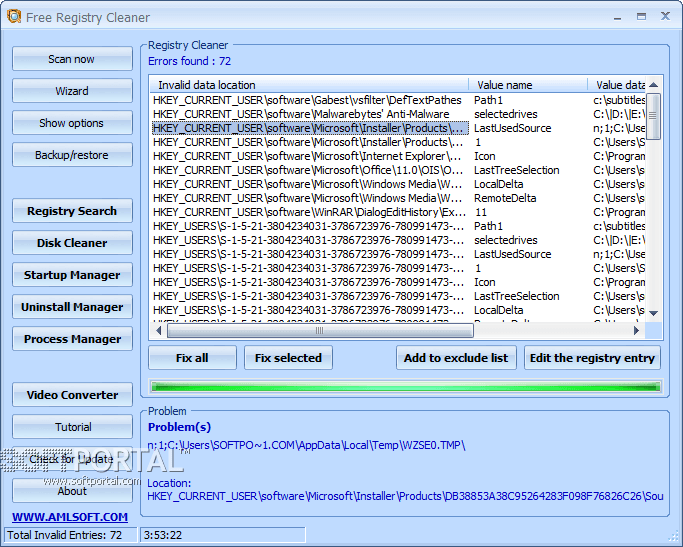Open Uninstall Manager
The height and width of the screenshot is (547, 683).
click(72, 307)
